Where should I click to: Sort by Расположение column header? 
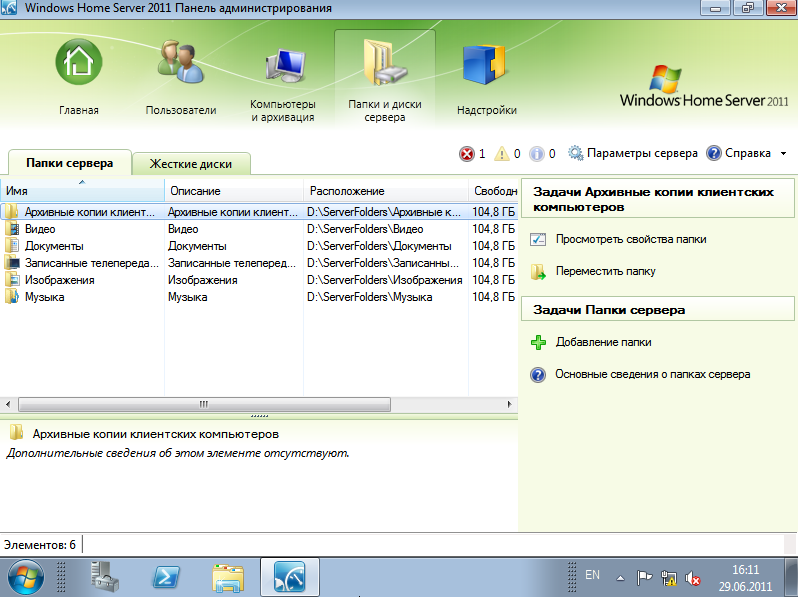386,191
